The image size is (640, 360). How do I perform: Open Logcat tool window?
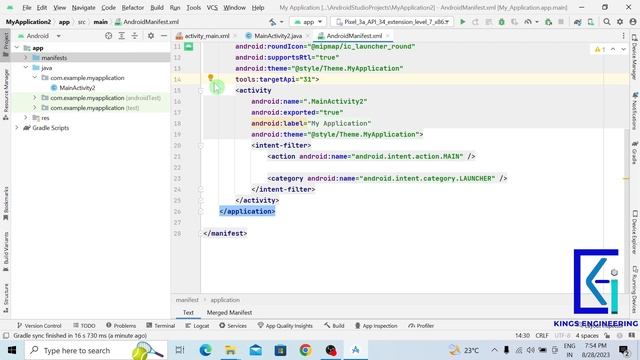(x=197, y=325)
